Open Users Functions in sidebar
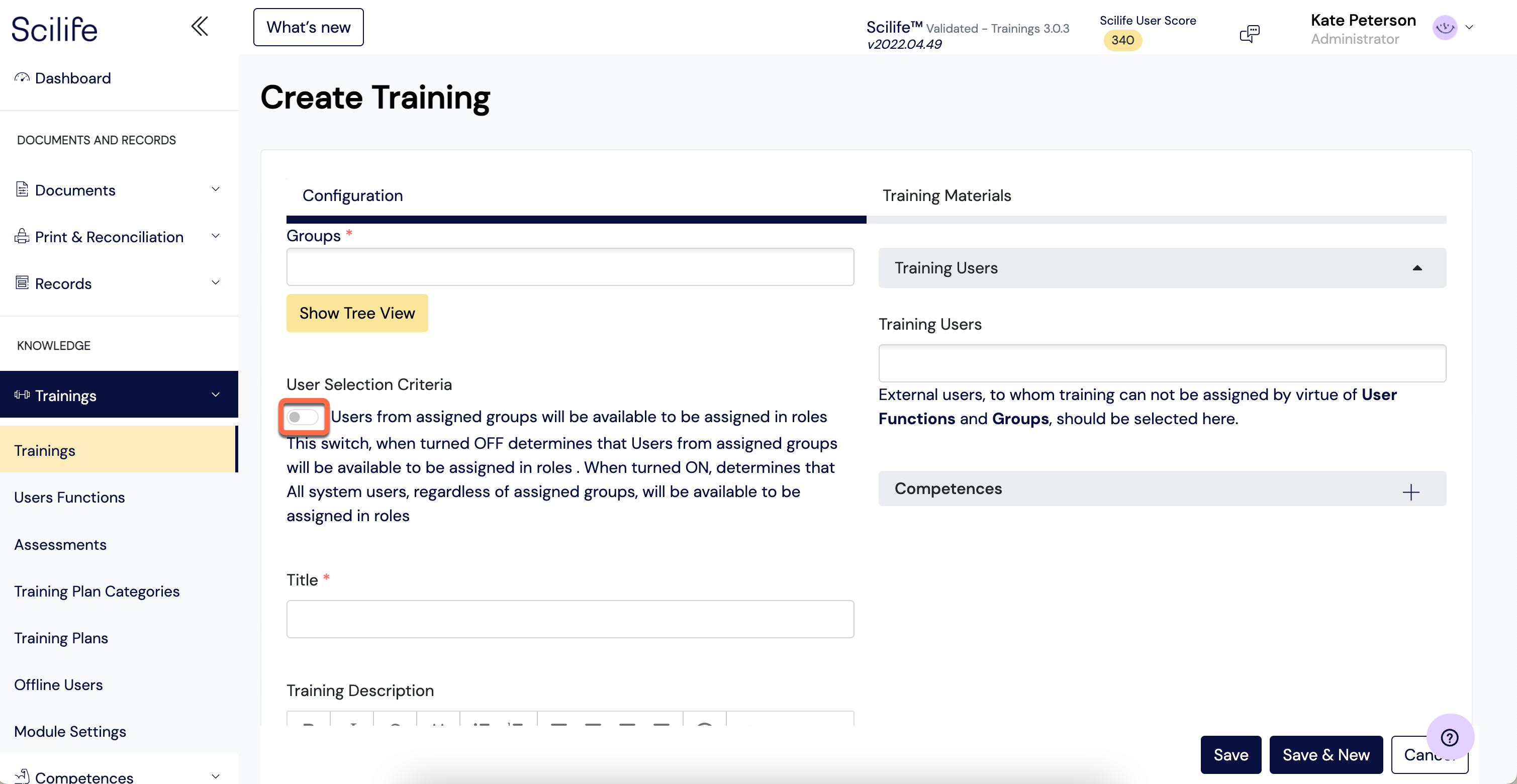Viewport: 1517px width, 784px height. point(69,498)
